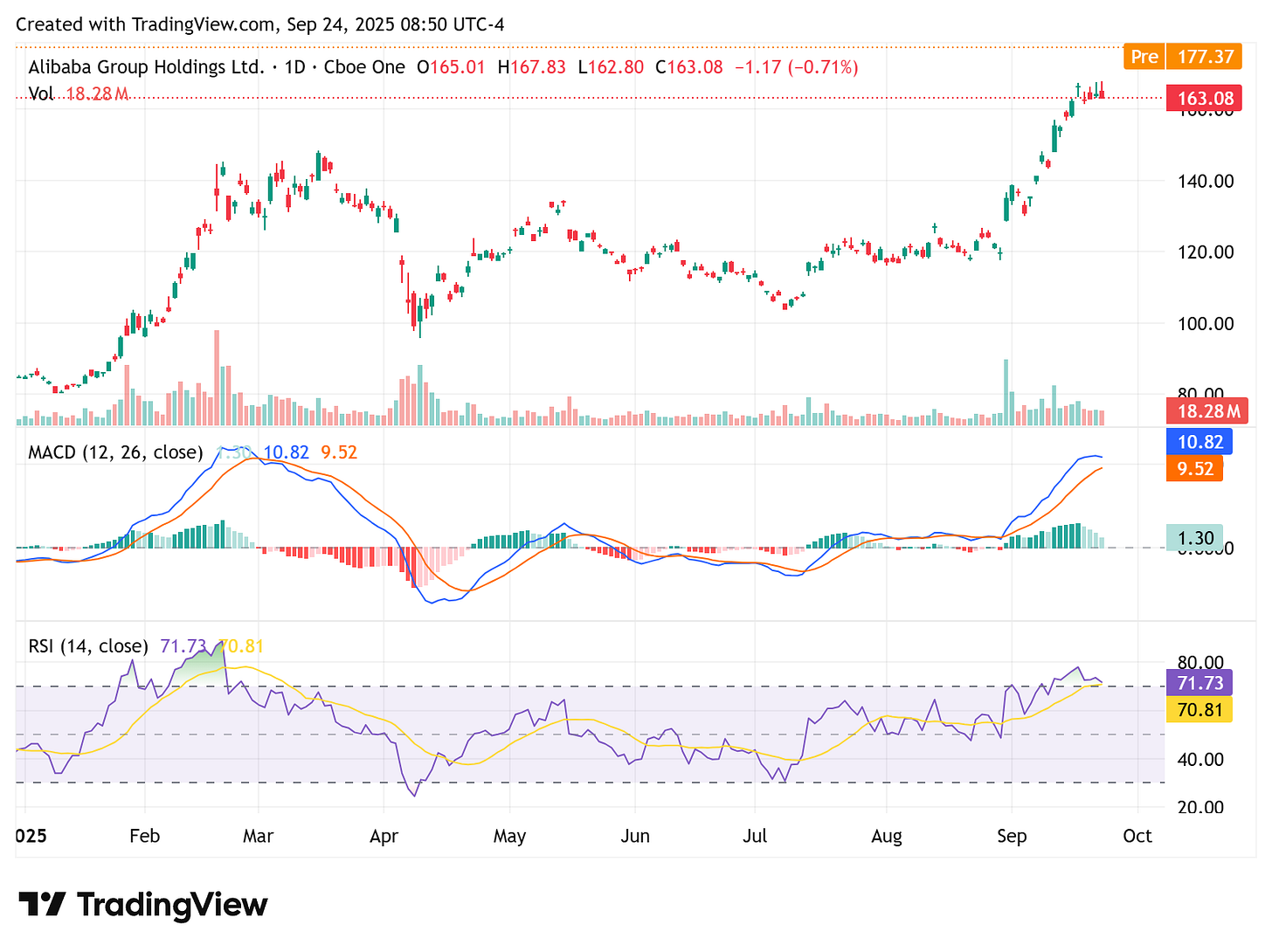Click the 'May' label on time axis
The height and width of the screenshot is (952, 1272).
coord(509,836)
